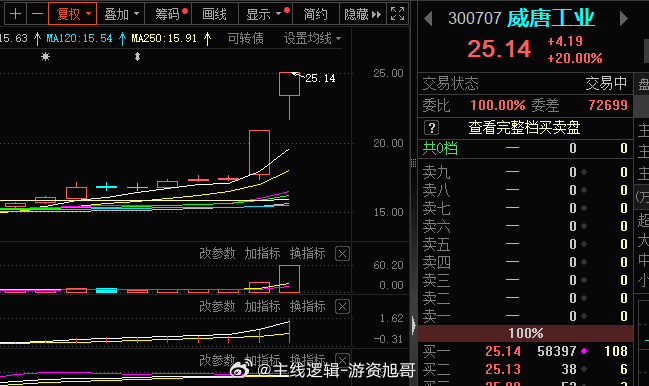
Task: Open the 设置均线 moving average settings dropdown
Action: (312, 38)
